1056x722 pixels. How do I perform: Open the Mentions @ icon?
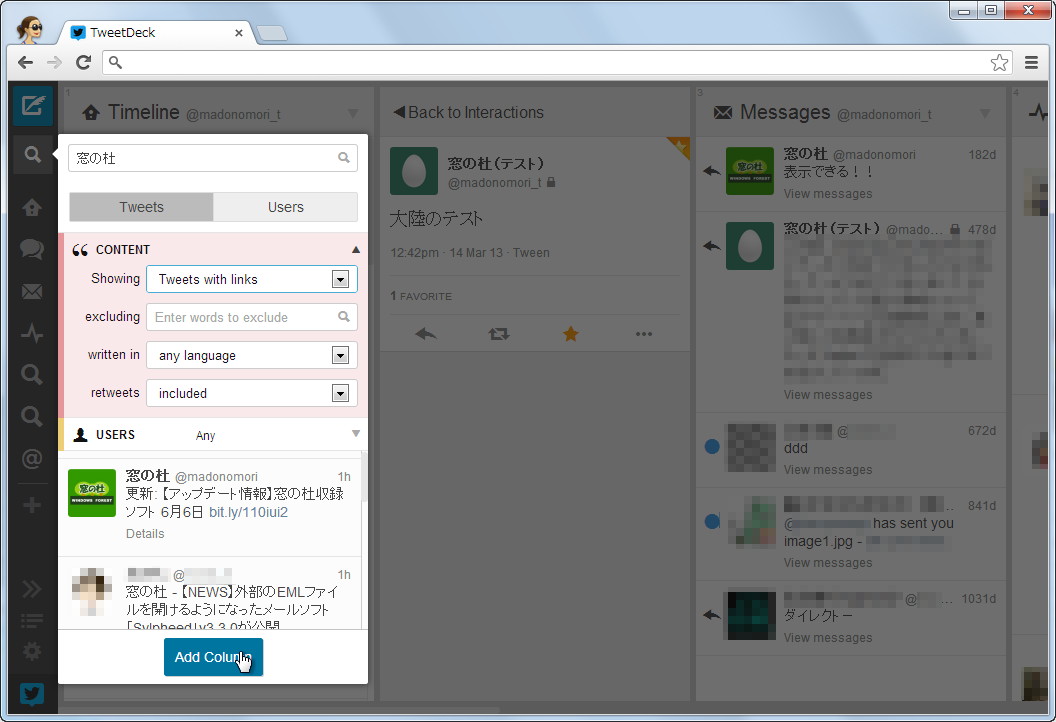(31, 460)
